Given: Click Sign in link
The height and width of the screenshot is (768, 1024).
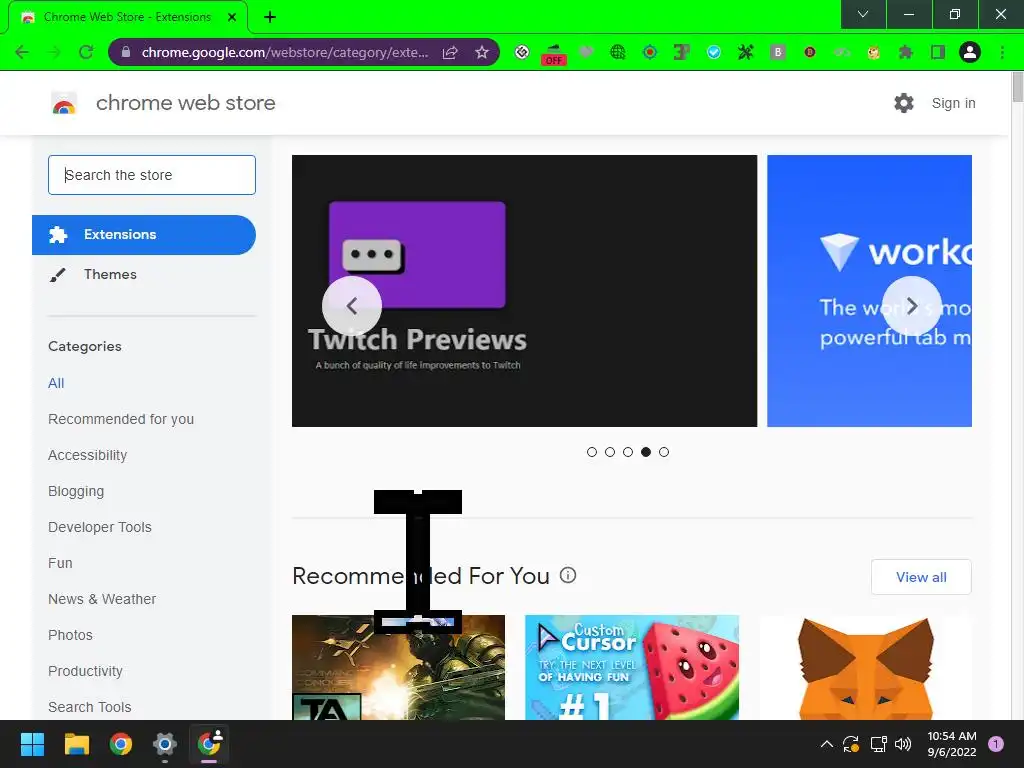Looking at the screenshot, I should [953, 103].
